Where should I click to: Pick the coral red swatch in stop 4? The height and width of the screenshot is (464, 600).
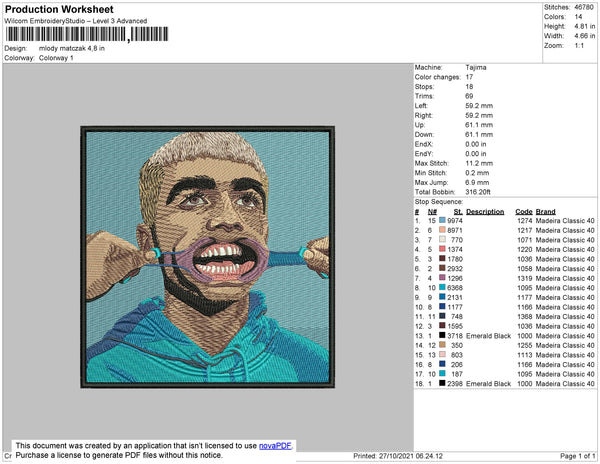click(442, 249)
